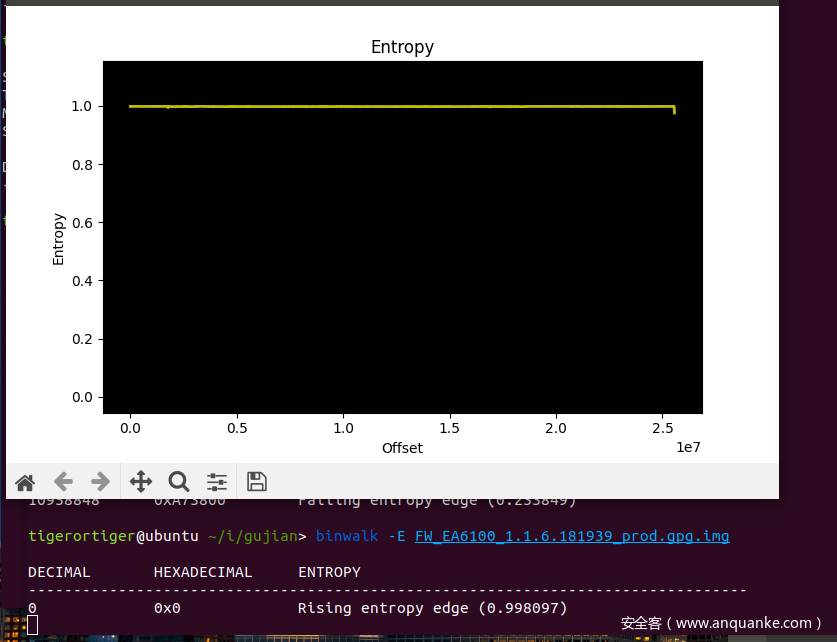Click the binwalk command in terminal
This screenshot has width=837, height=642.
[345, 537]
